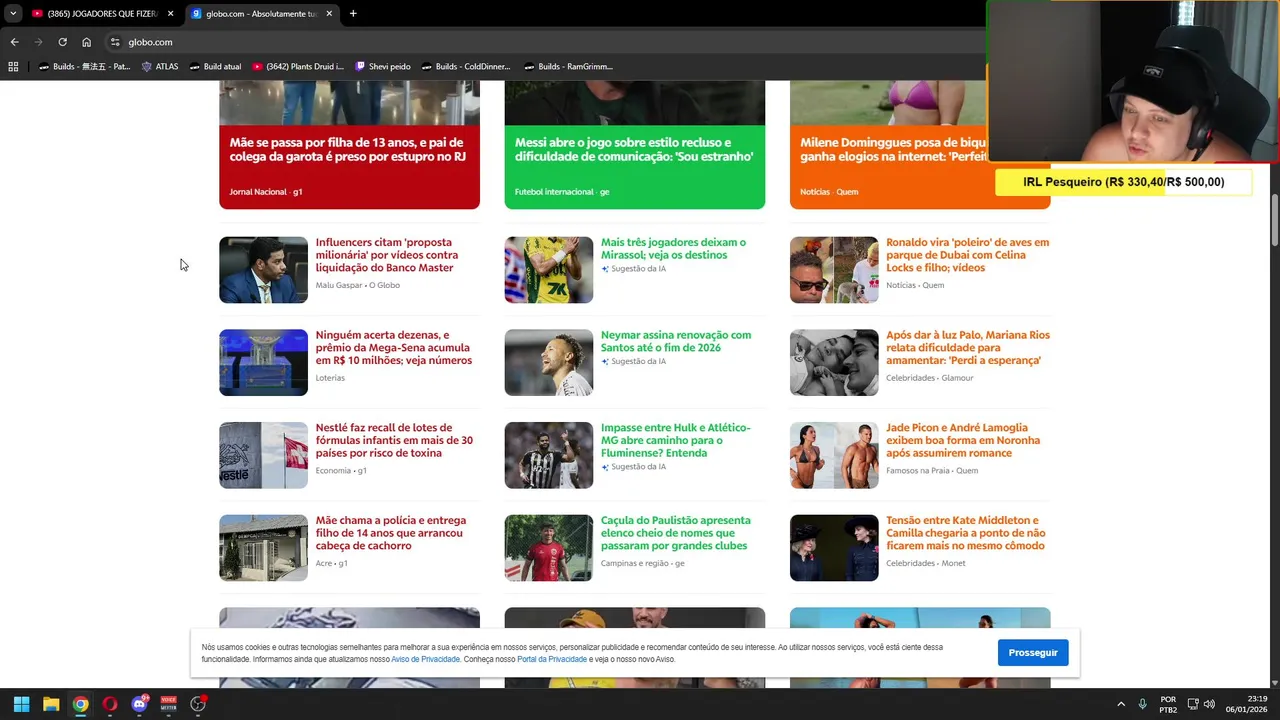Open the Aviso de Privacidade link

pyautogui.click(x=425, y=660)
